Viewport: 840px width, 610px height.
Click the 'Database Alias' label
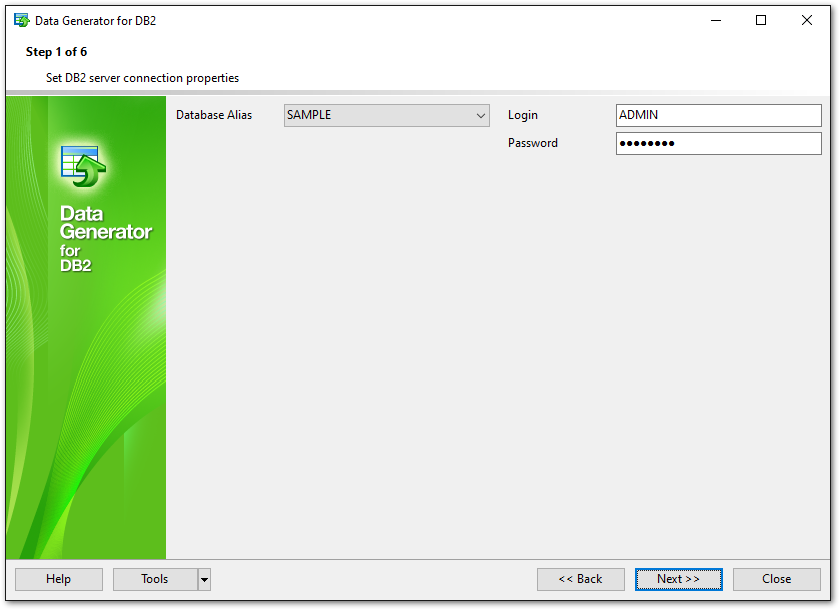(x=214, y=115)
